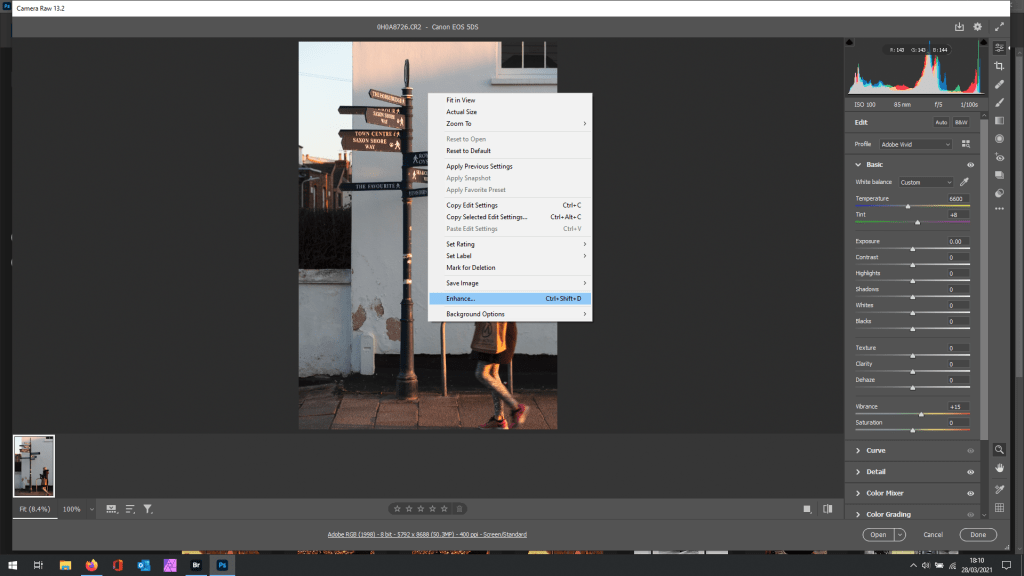1024x576 pixels.
Task: Select the Adjustment Brush tool
Action: pos(999,102)
